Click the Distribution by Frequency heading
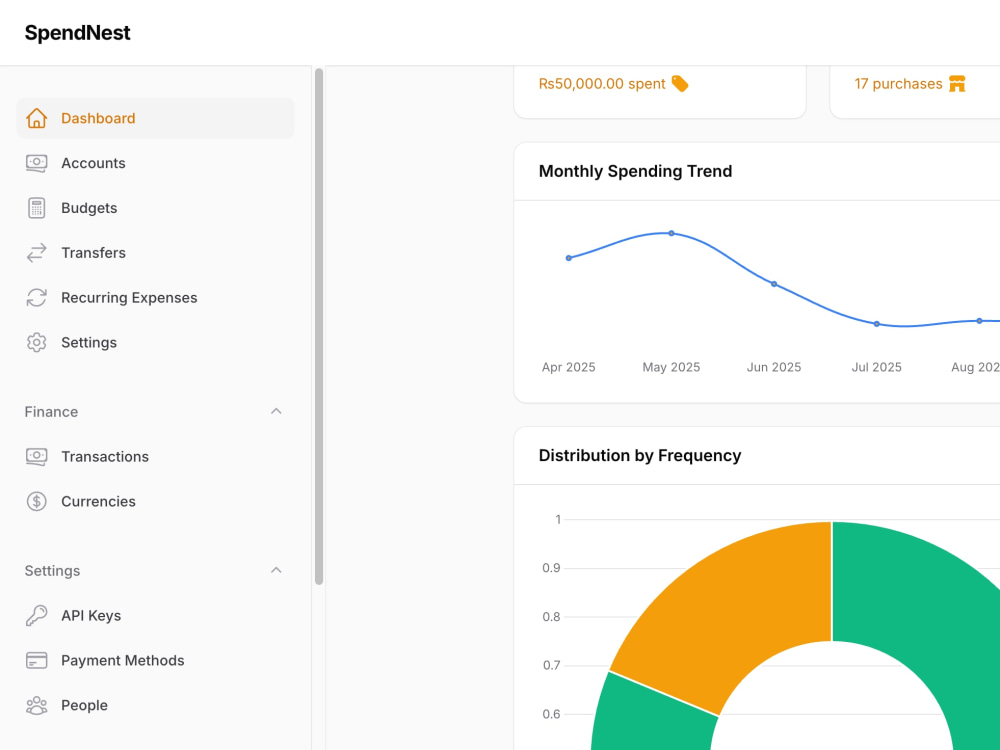This screenshot has width=1000, height=750. pyautogui.click(x=640, y=455)
